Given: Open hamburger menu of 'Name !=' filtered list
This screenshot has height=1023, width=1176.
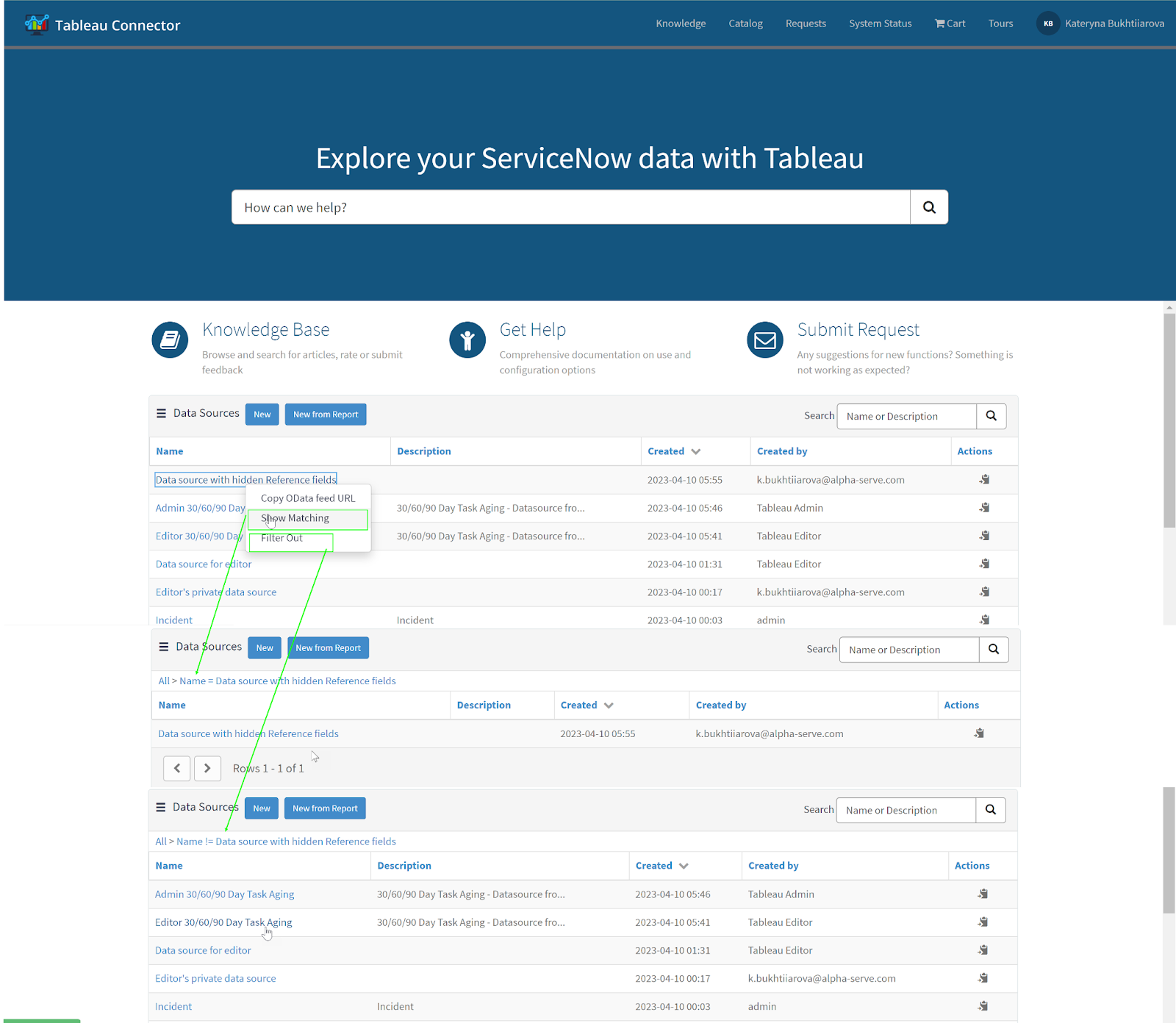Looking at the screenshot, I should [160, 807].
